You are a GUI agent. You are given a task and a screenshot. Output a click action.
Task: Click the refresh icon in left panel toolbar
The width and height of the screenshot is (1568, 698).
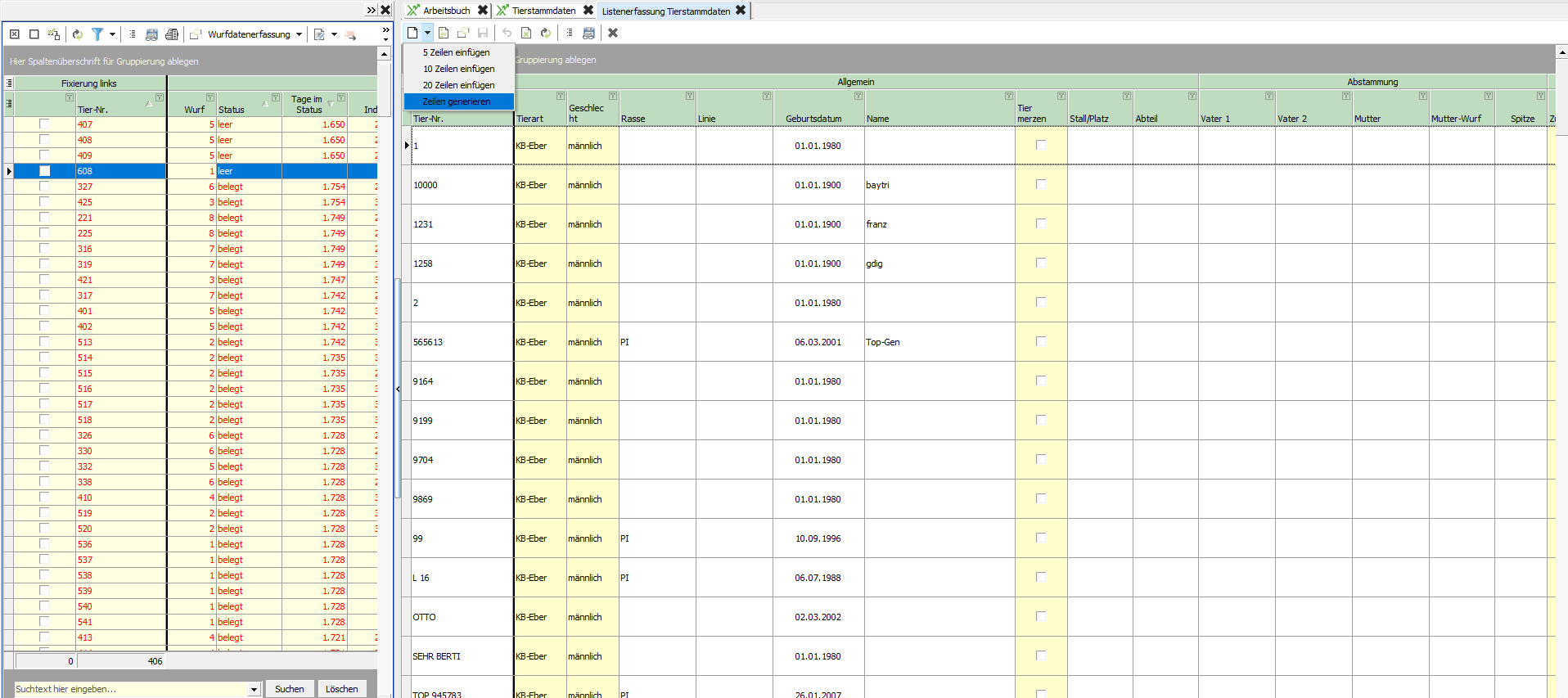(x=77, y=34)
